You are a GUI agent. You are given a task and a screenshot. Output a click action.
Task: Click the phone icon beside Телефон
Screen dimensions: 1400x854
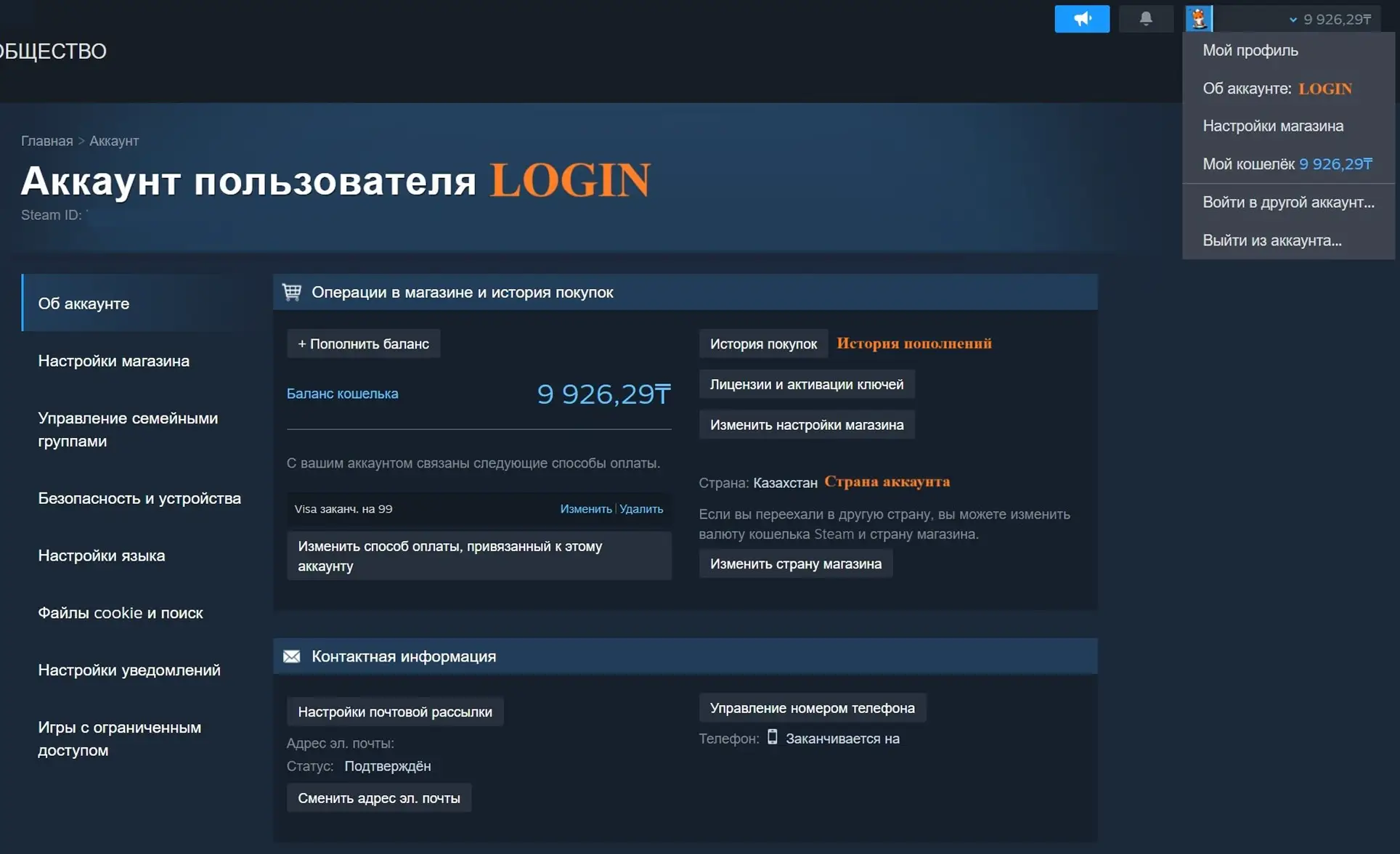click(x=772, y=737)
